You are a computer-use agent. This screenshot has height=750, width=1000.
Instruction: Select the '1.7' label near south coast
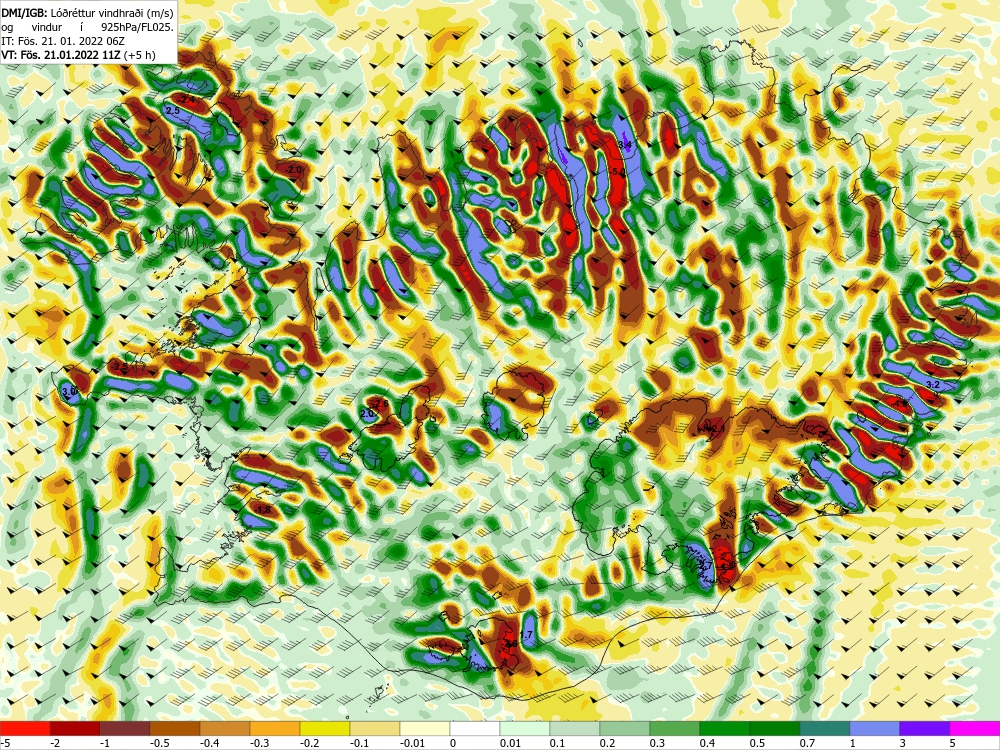click(x=526, y=635)
